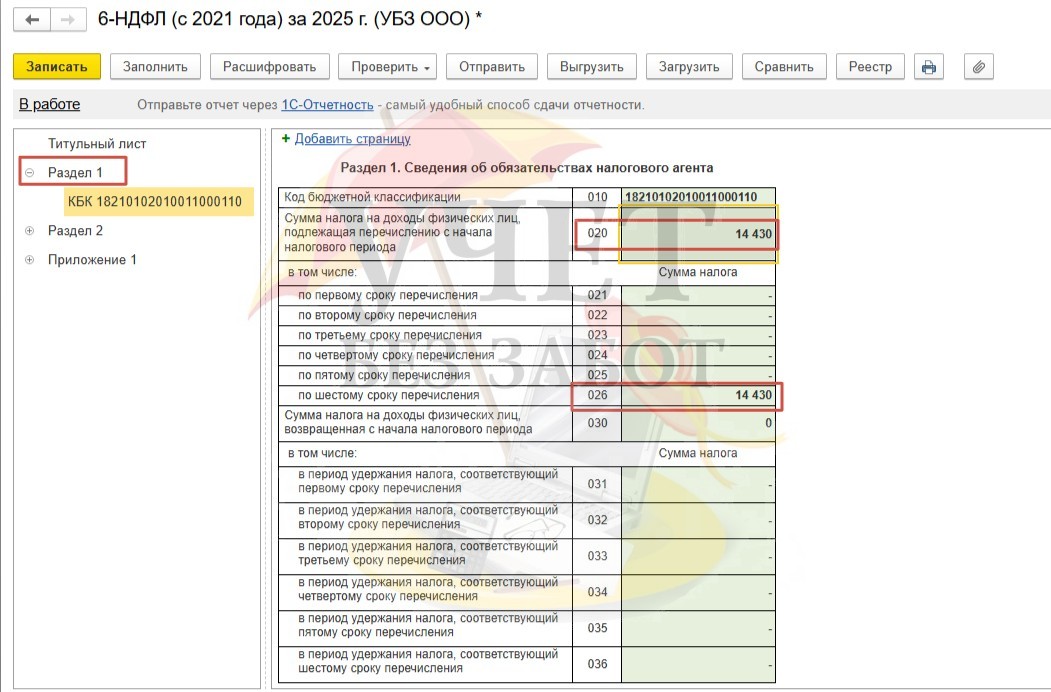Screen dimensions: 1051x692
Task: Click the paperclip attachments icon
Action: tap(979, 67)
